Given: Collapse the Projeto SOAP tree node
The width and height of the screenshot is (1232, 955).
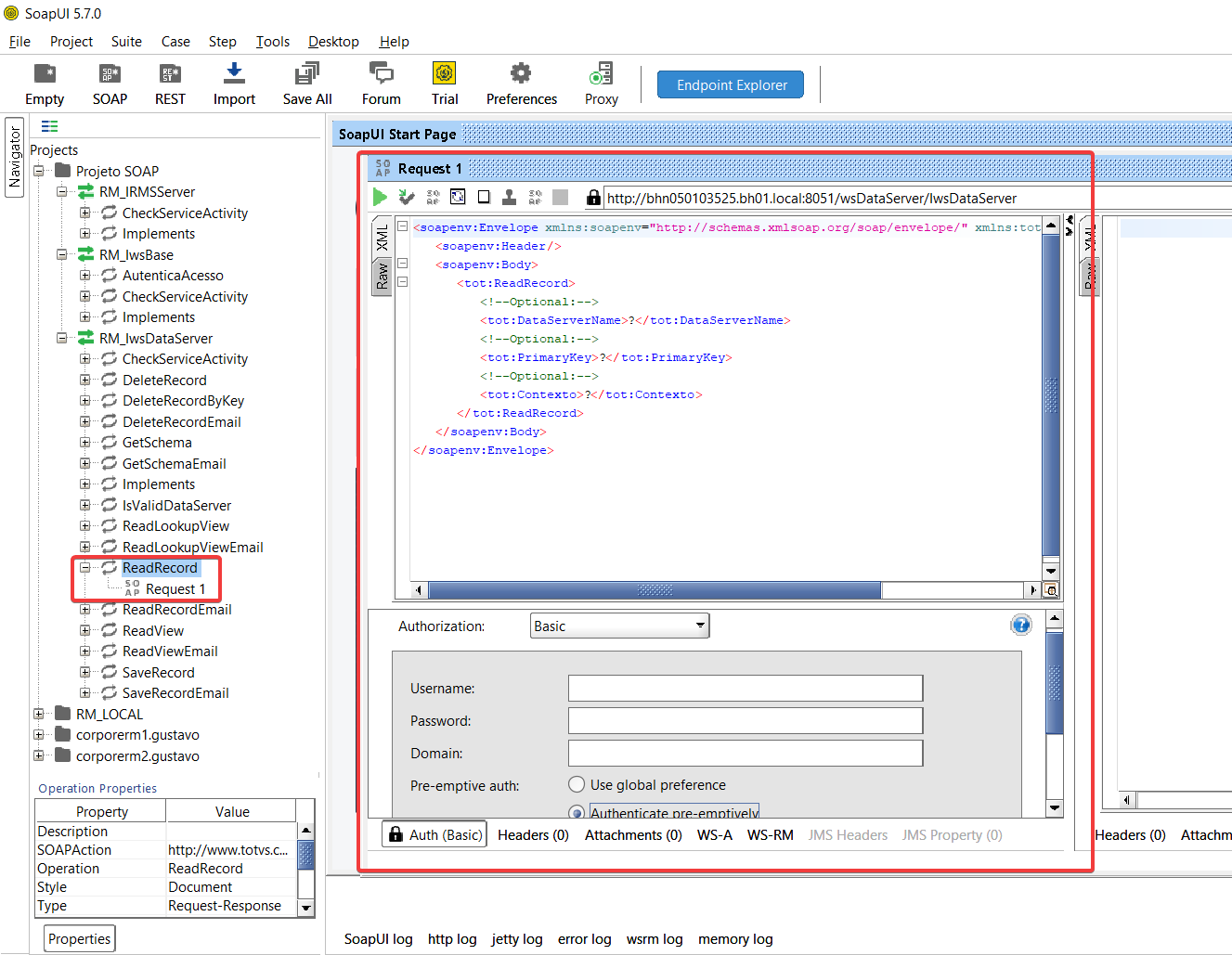Looking at the screenshot, I should (39, 171).
